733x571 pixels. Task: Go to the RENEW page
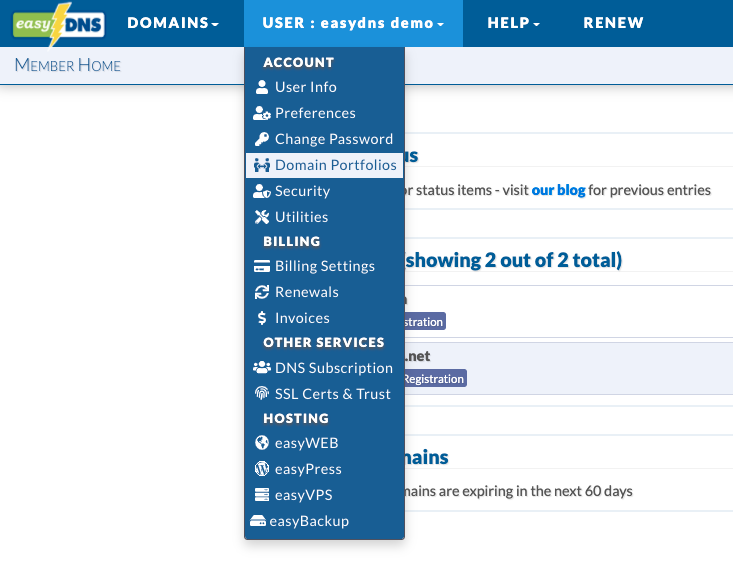point(613,23)
